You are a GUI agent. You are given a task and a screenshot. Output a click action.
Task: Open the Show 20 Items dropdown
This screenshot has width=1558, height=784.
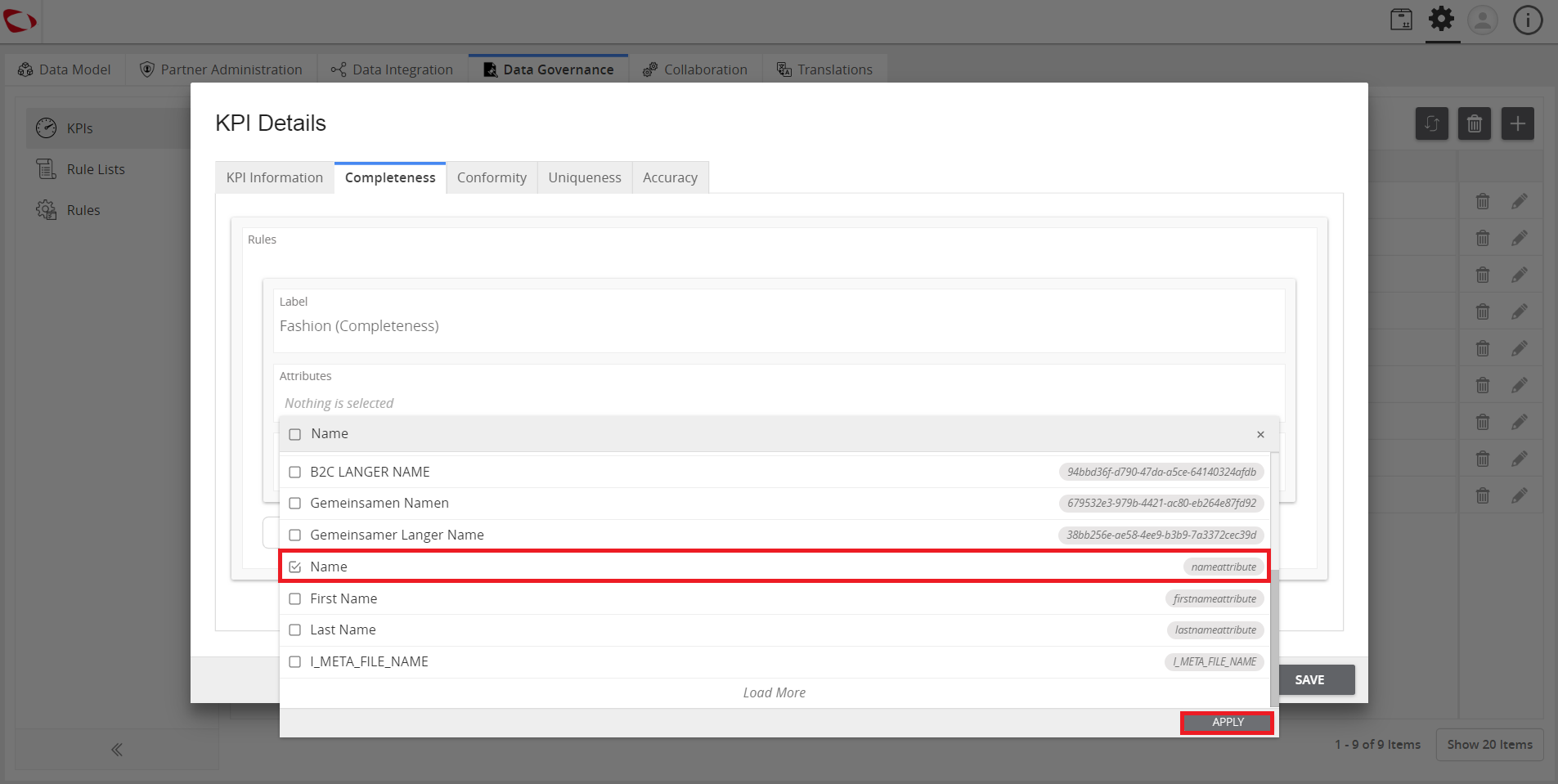point(1489,745)
